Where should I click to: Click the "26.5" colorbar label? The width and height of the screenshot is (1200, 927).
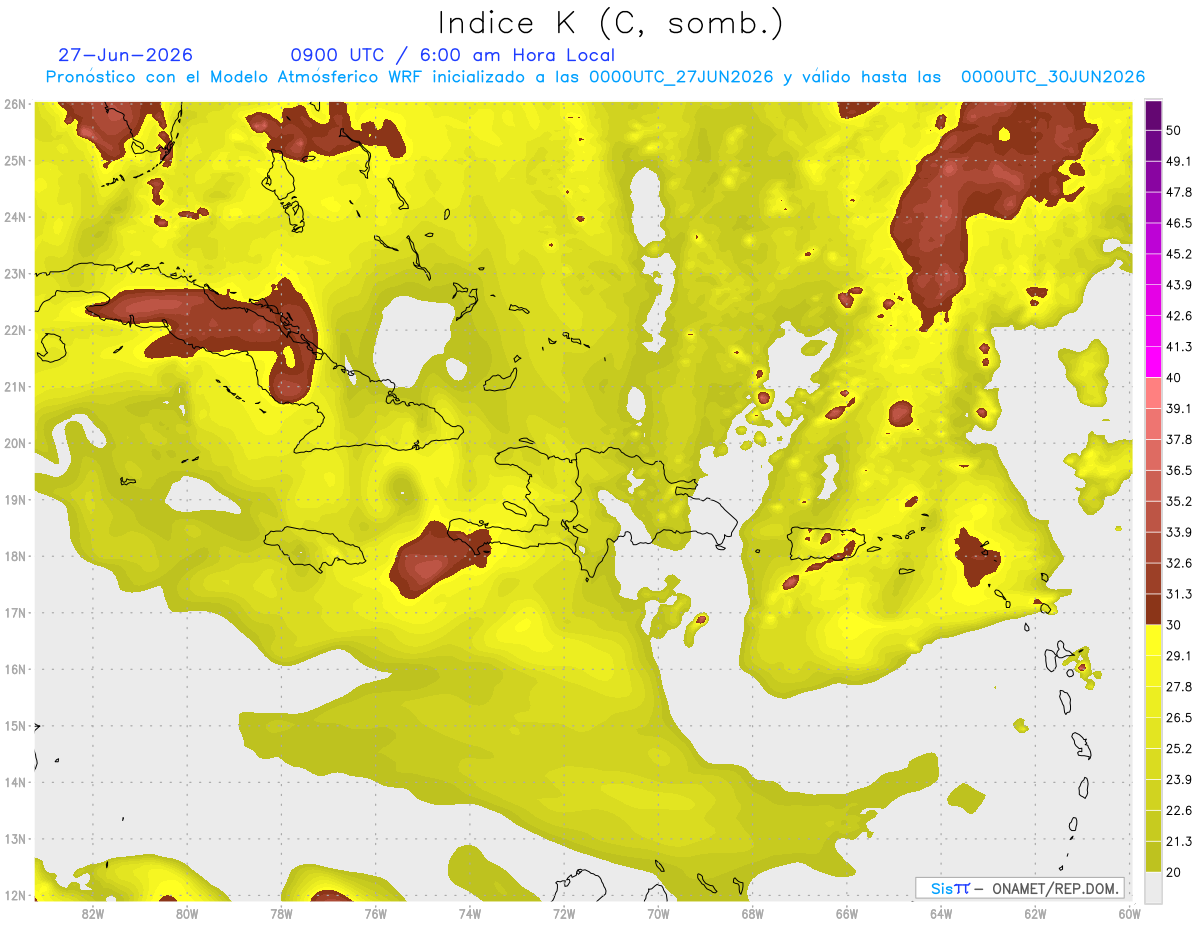tap(1179, 717)
